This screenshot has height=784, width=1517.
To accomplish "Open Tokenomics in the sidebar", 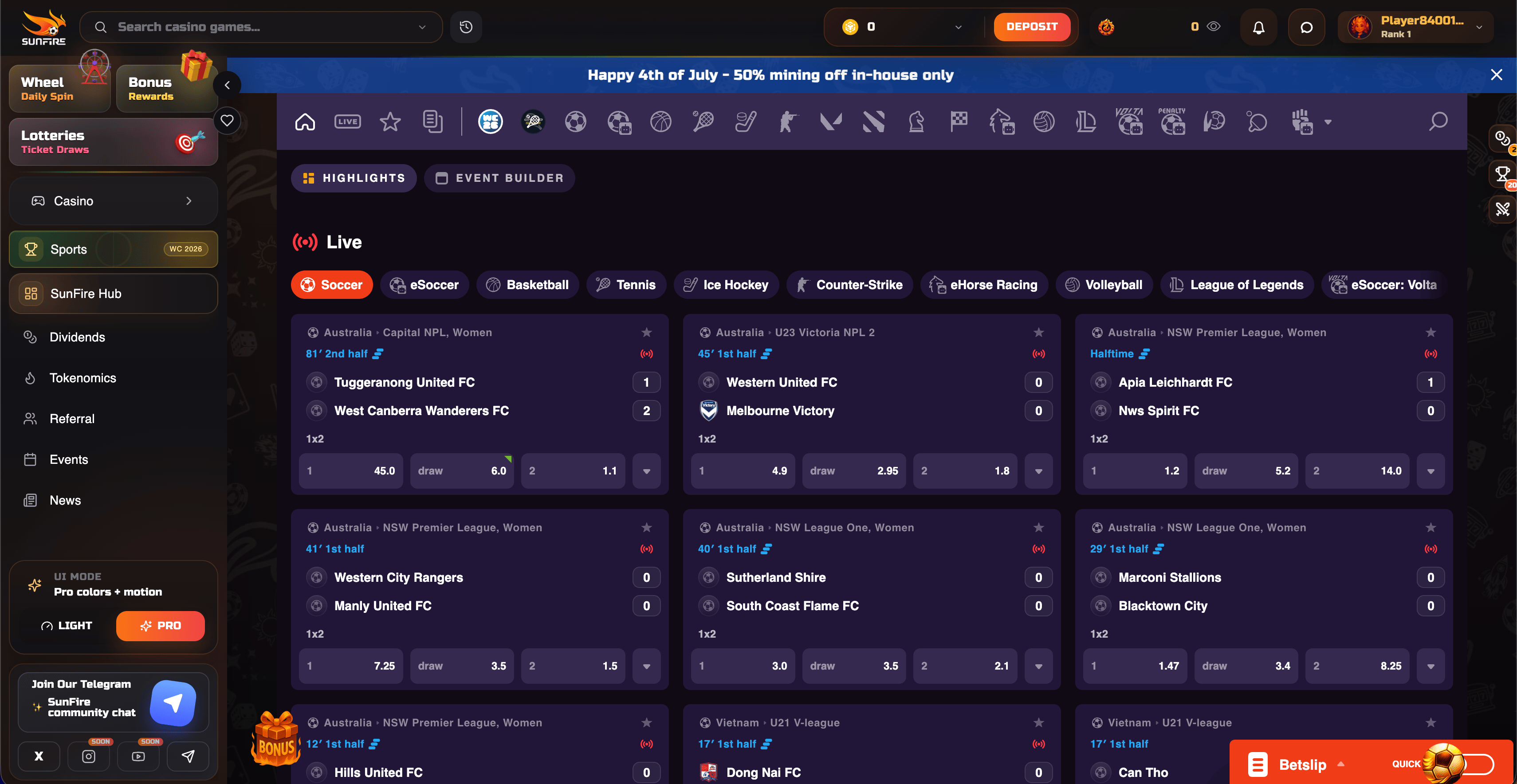I will [x=83, y=378].
